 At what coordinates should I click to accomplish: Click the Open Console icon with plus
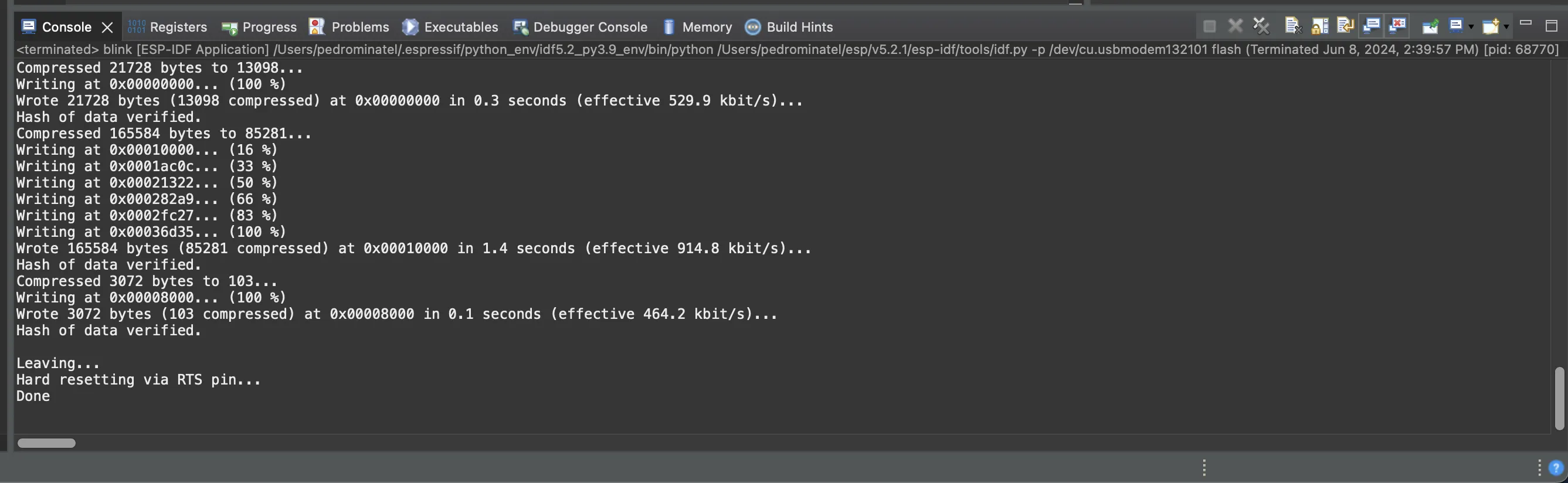click(1490, 26)
